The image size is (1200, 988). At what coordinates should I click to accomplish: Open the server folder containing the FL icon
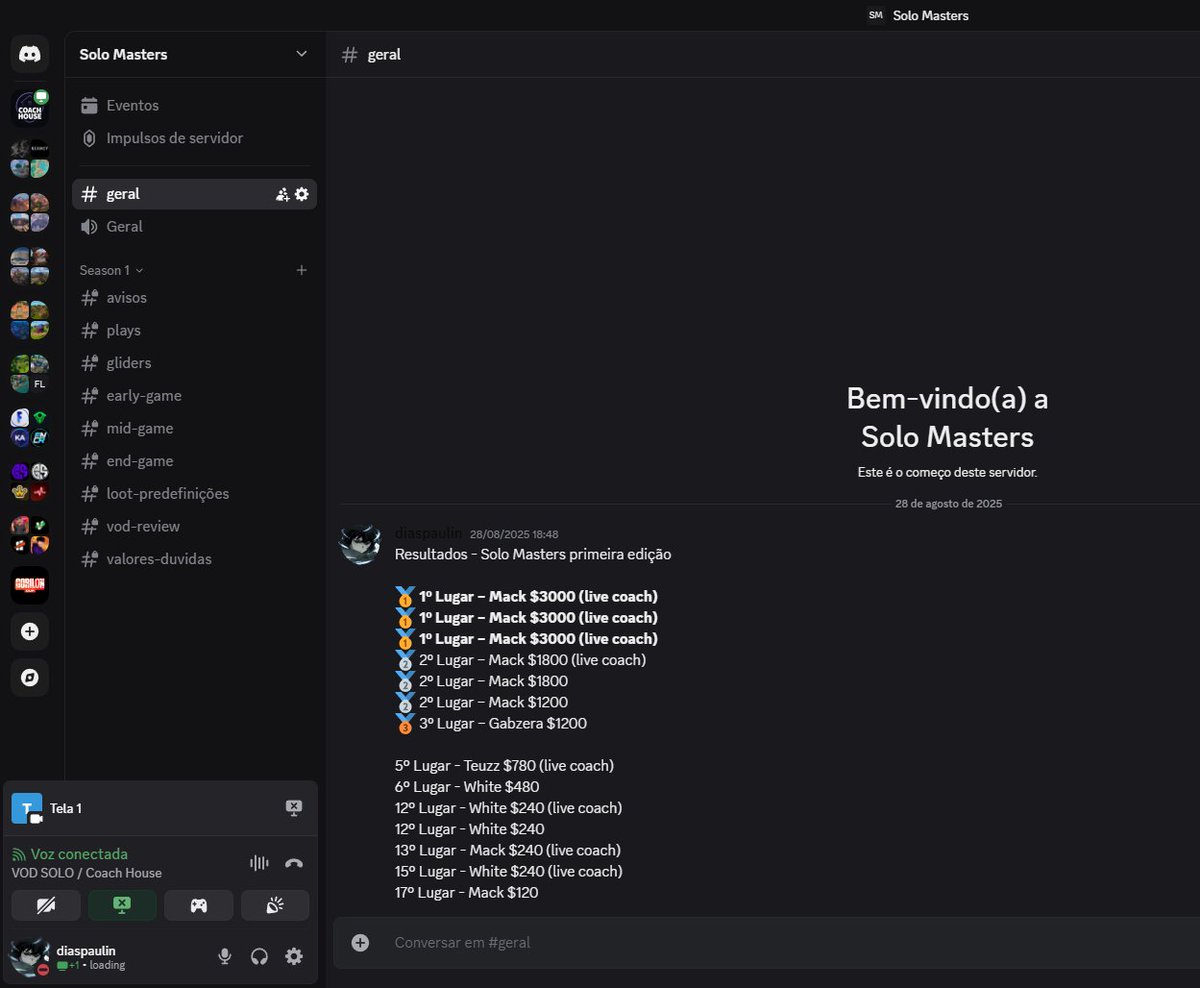(30, 373)
